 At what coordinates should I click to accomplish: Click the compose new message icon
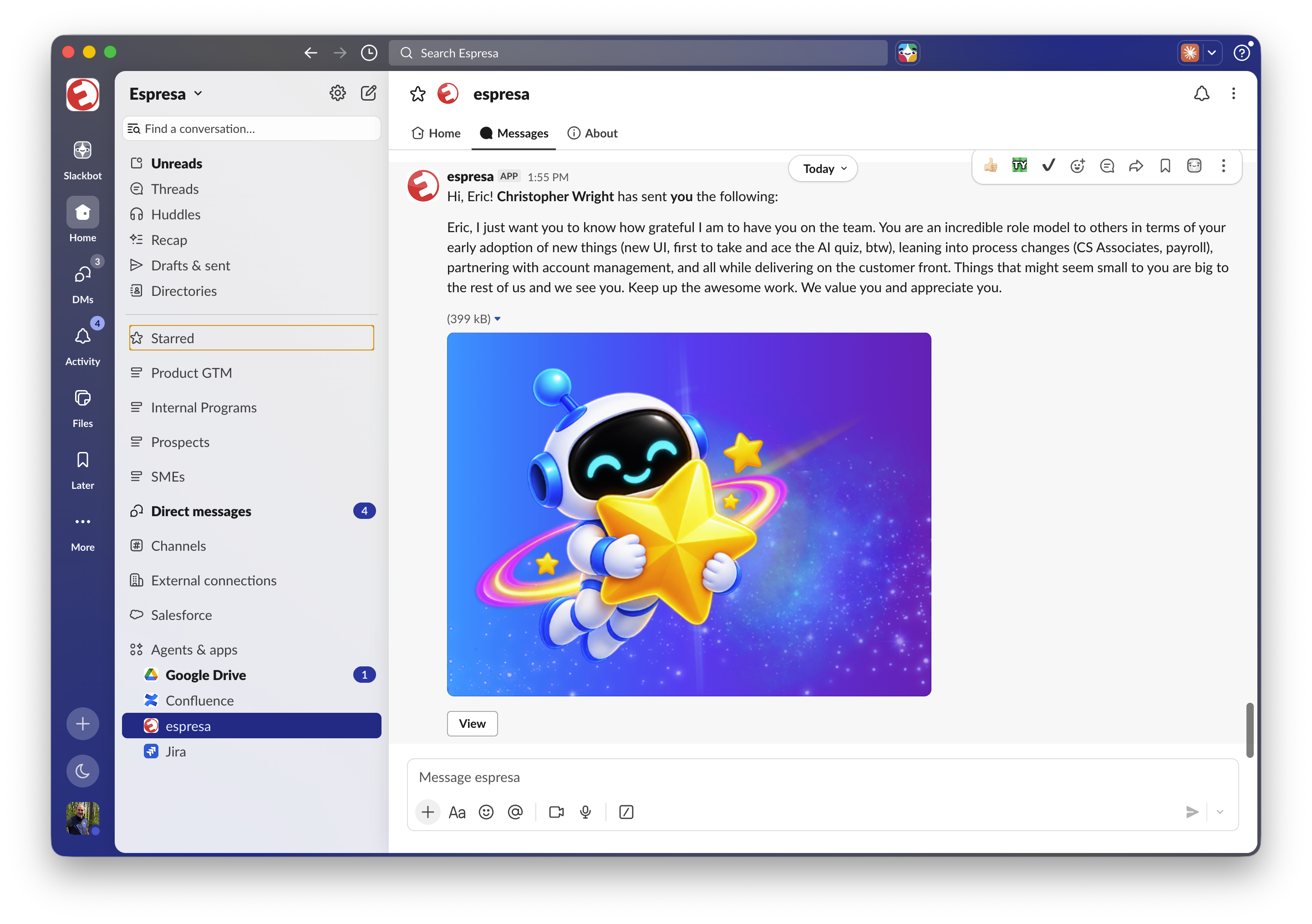[369, 92]
